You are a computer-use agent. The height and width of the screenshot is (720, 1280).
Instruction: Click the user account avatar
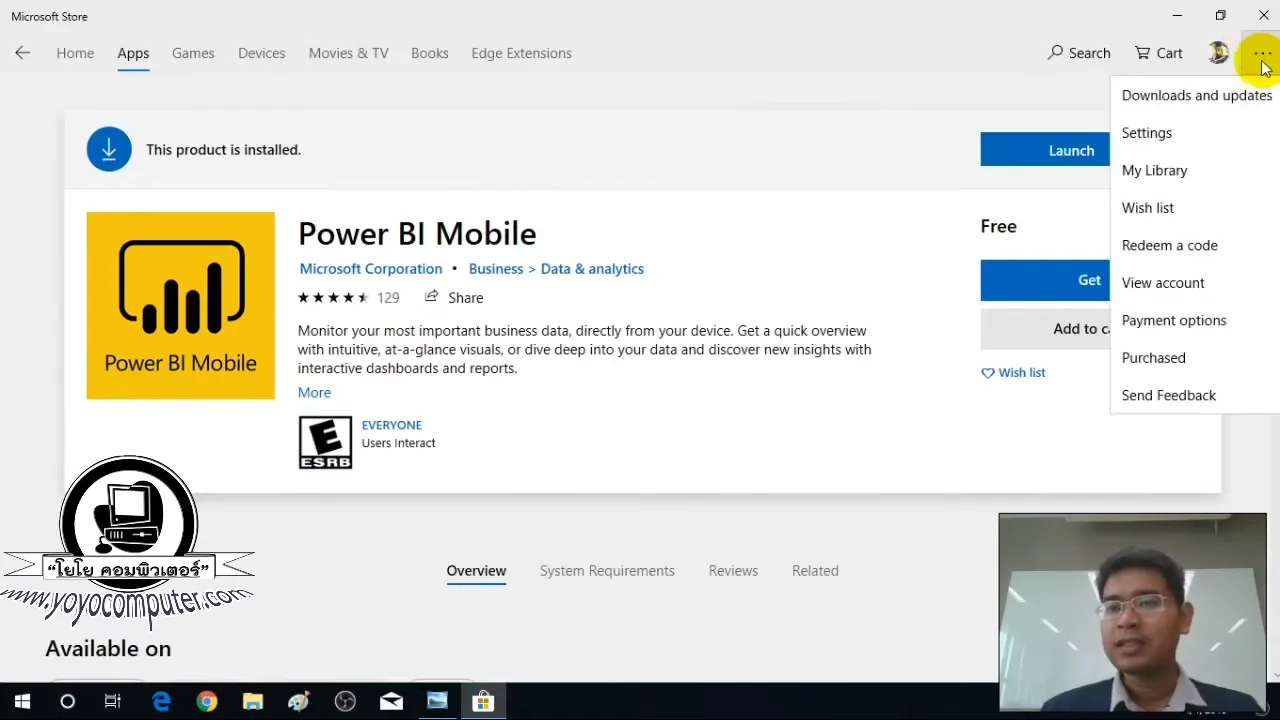click(x=1218, y=53)
